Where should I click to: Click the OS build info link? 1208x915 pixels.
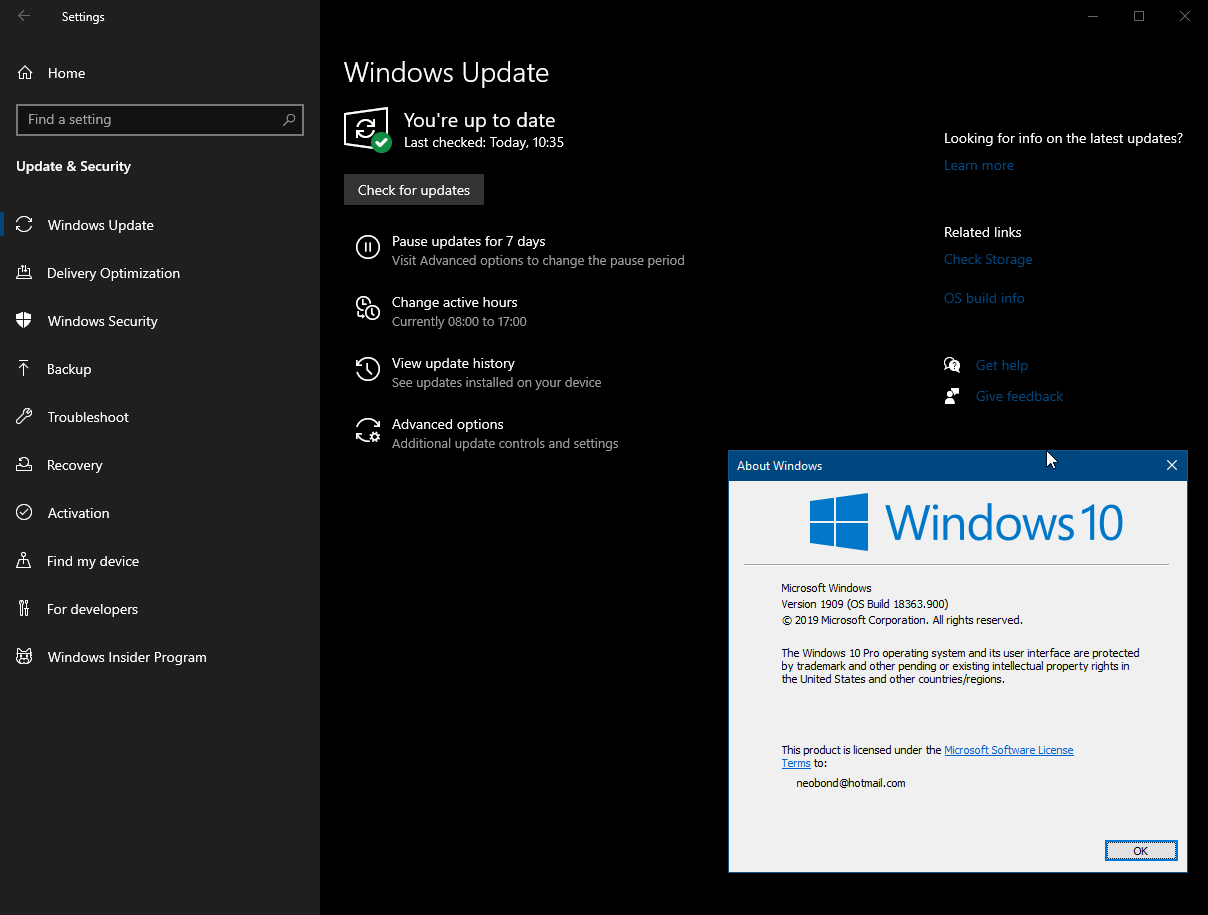click(x=983, y=297)
